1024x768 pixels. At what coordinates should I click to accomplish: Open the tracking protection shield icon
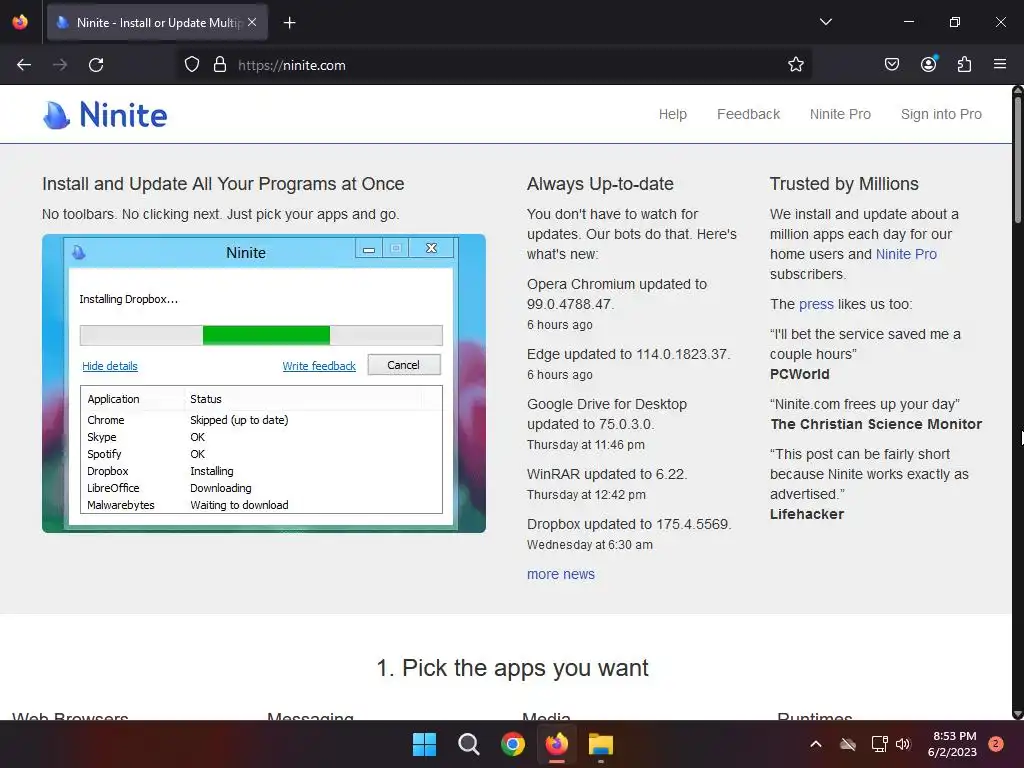[191, 65]
